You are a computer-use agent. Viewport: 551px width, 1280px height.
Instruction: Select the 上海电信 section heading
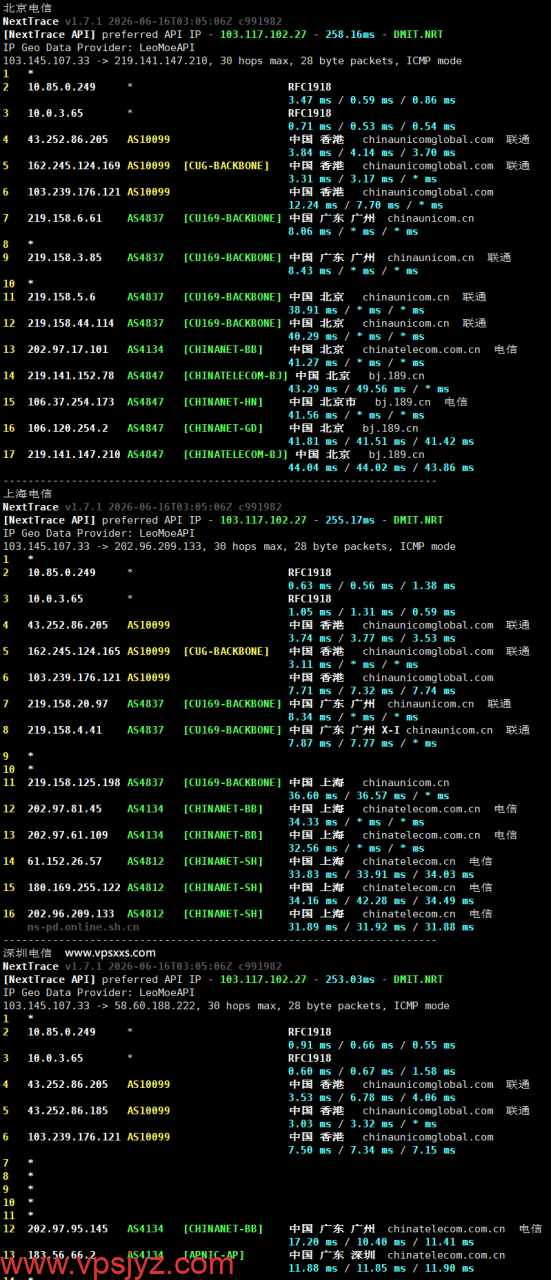(x=27, y=494)
